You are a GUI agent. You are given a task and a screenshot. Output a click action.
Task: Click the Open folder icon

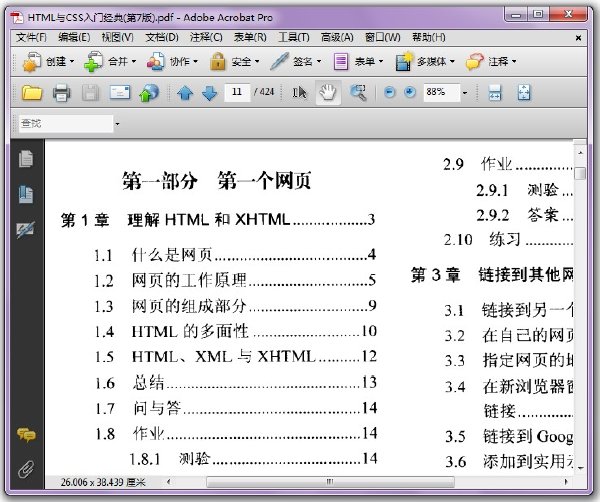coord(32,92)
